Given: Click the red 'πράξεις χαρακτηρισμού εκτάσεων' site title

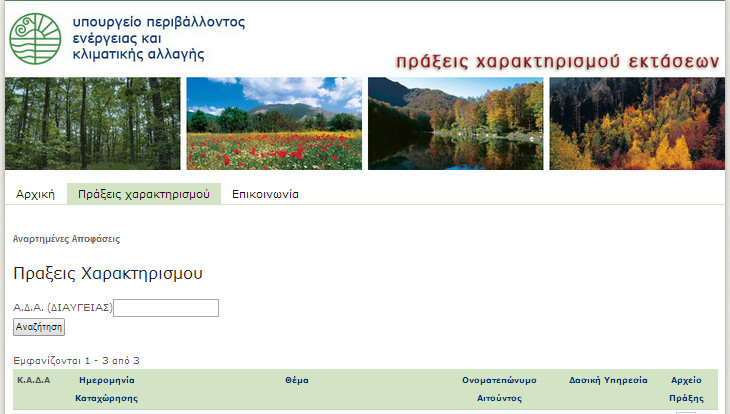Looking at the screenshot, I should (557, 61).
